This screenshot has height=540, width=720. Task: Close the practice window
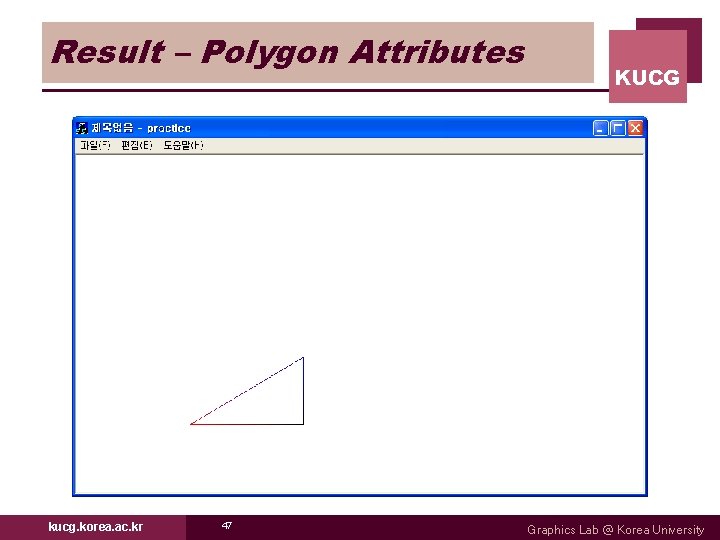pos(635,128)
